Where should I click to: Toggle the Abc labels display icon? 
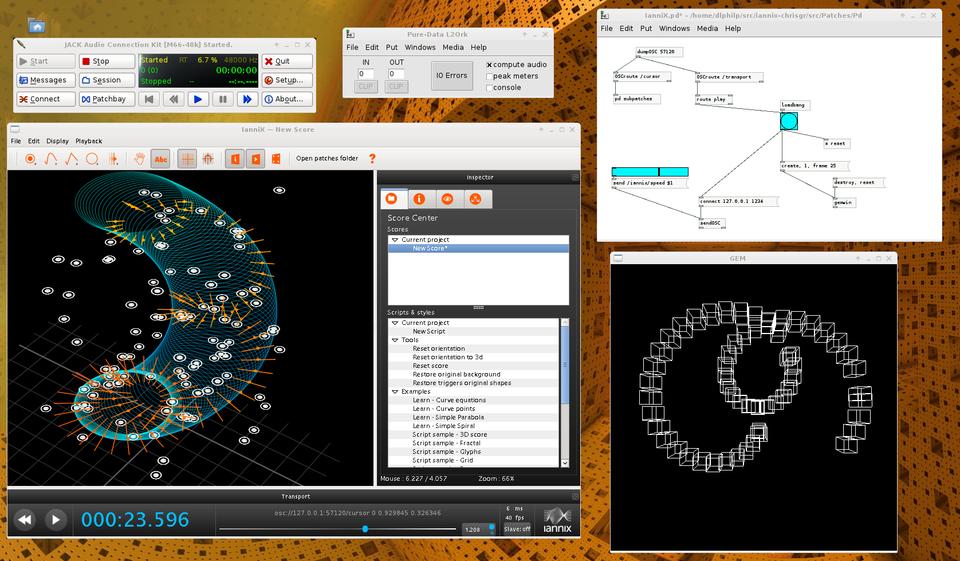pyautogui.click(x=161, y=159)
